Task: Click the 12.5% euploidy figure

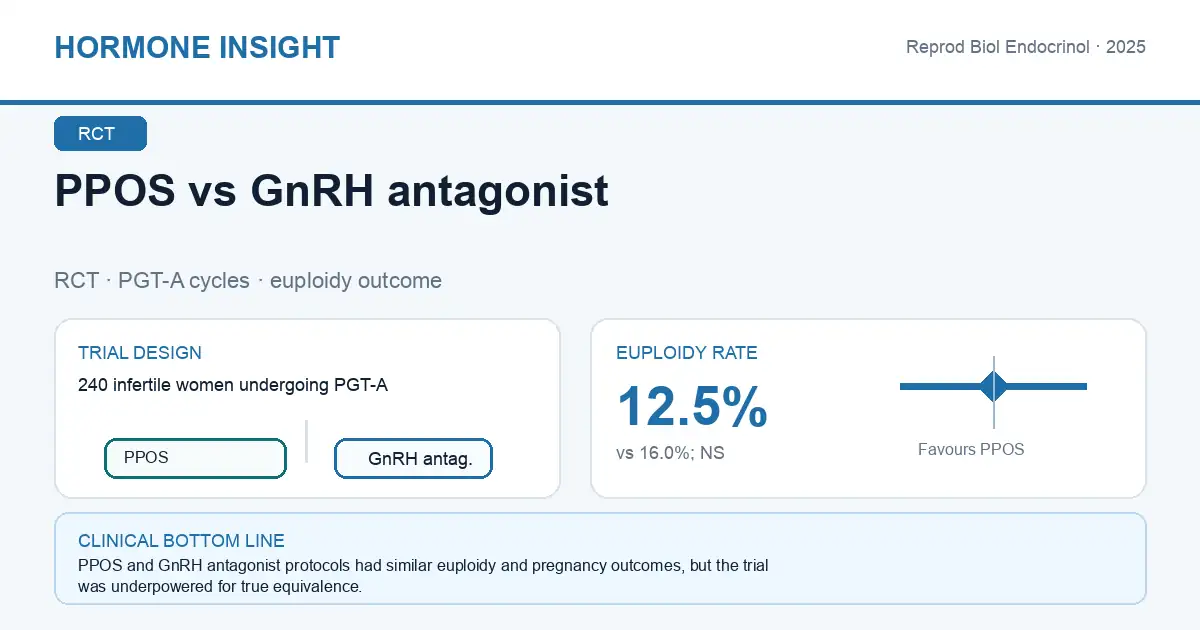Action: (692, 407)
